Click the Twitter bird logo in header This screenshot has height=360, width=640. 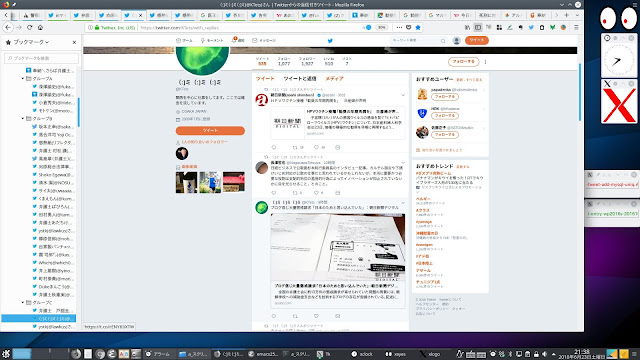330,40
